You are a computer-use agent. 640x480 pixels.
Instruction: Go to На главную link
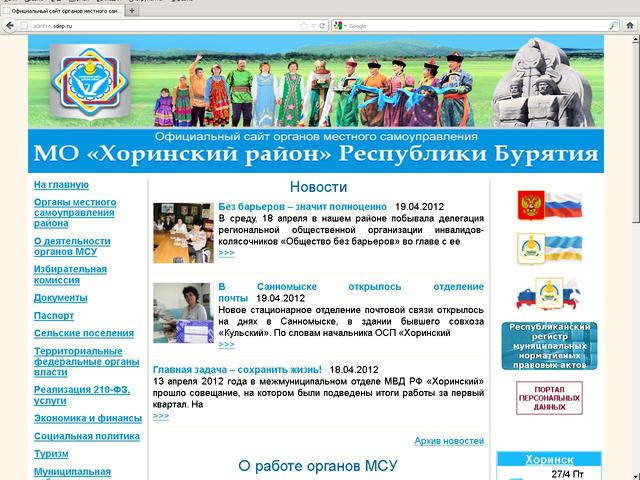61,185
